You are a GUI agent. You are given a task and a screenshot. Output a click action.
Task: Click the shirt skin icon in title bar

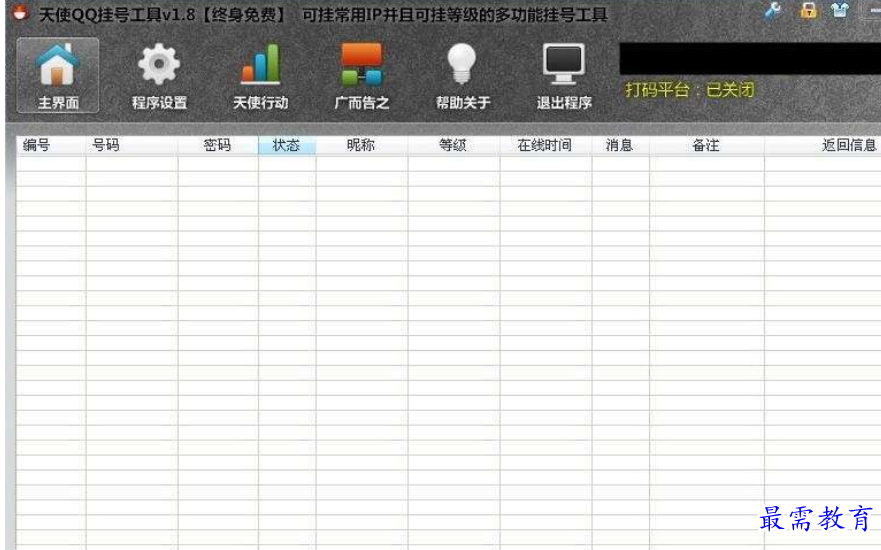pyautogui.click(x=840, y=10)
